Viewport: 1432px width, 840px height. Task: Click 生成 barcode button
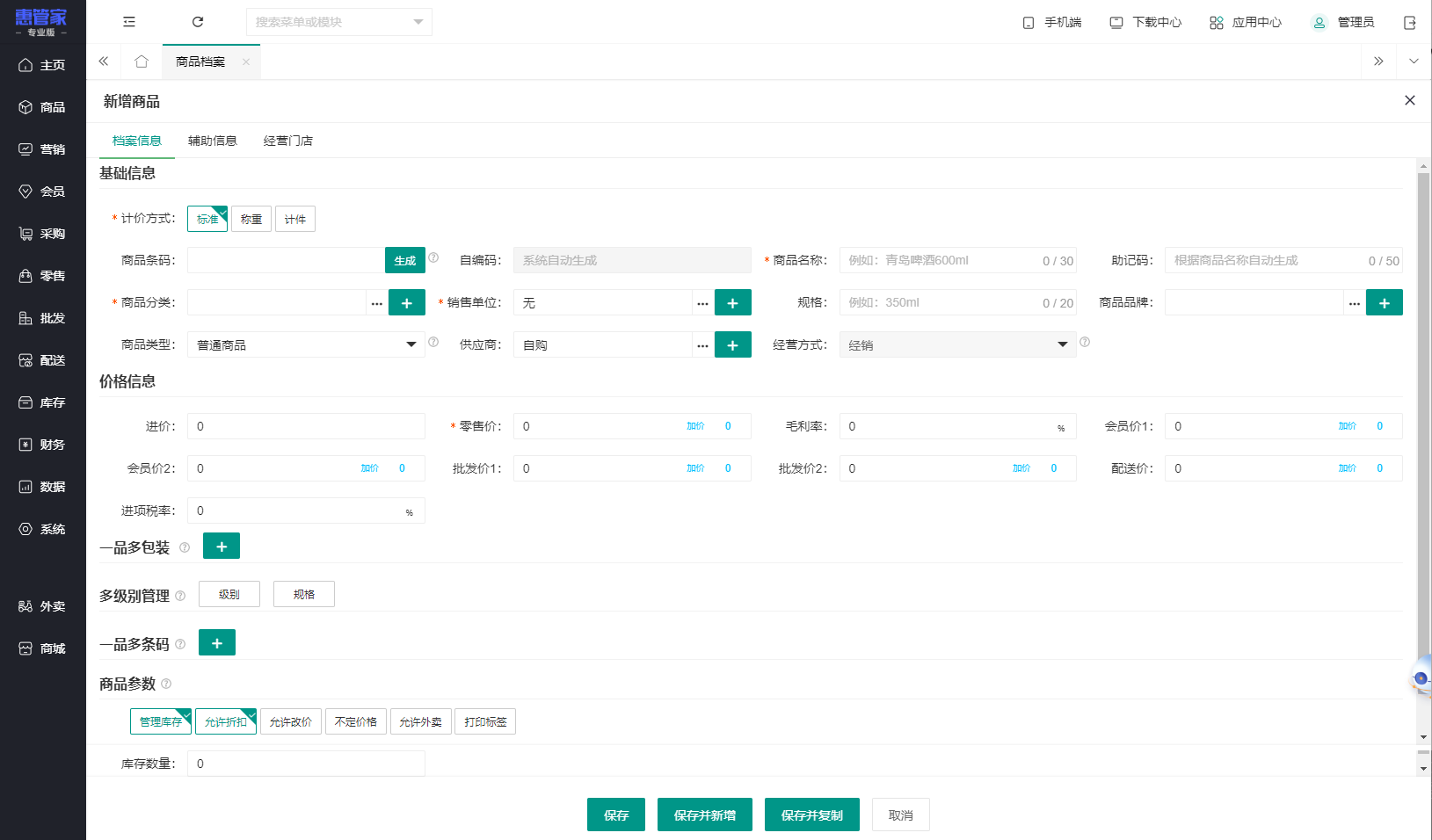coord(405,260)
